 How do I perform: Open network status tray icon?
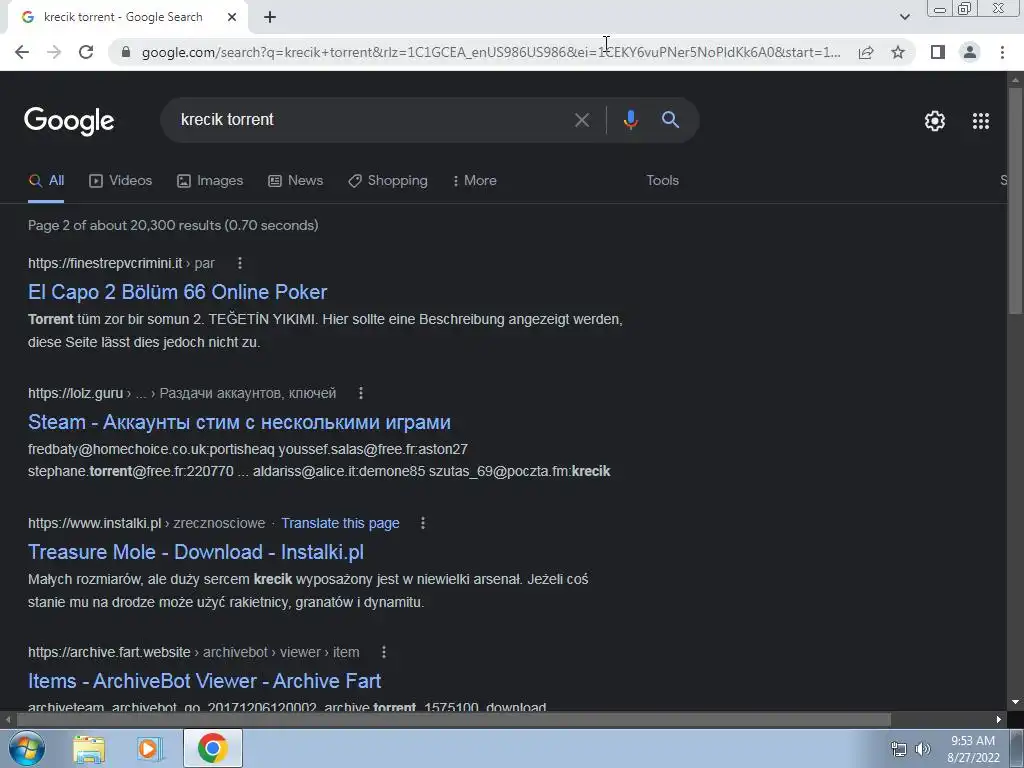[x=899, y=749]
